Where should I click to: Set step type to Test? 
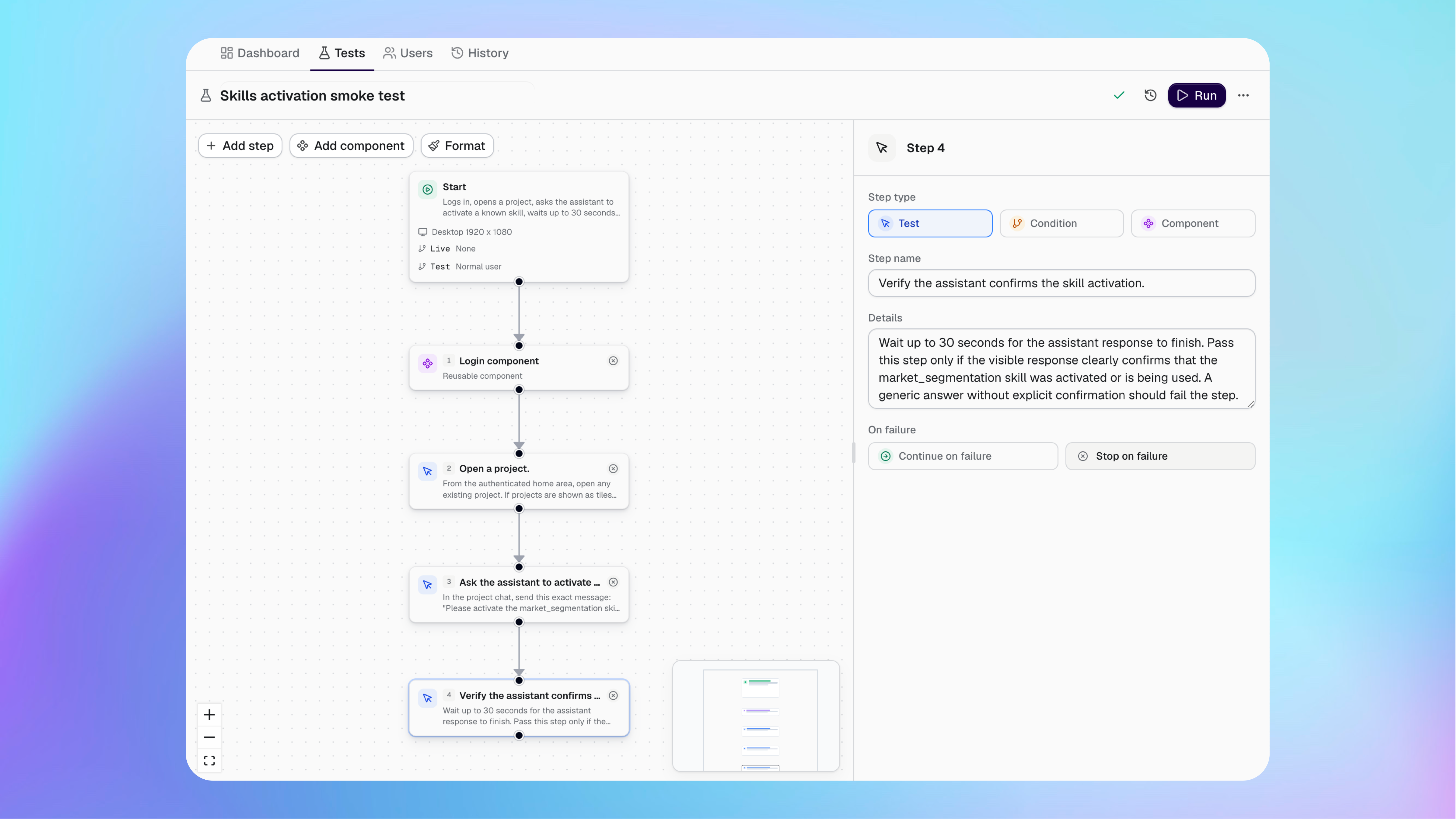point(930,224)
